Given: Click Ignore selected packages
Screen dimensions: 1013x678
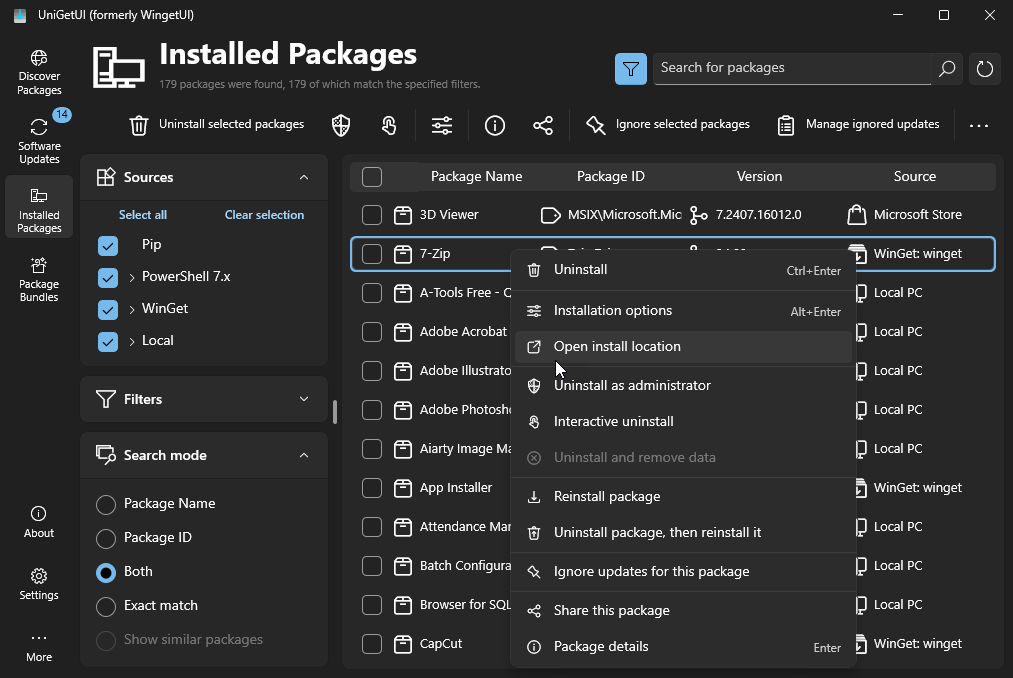Looking at the screenshot, I should click(668, 125).
